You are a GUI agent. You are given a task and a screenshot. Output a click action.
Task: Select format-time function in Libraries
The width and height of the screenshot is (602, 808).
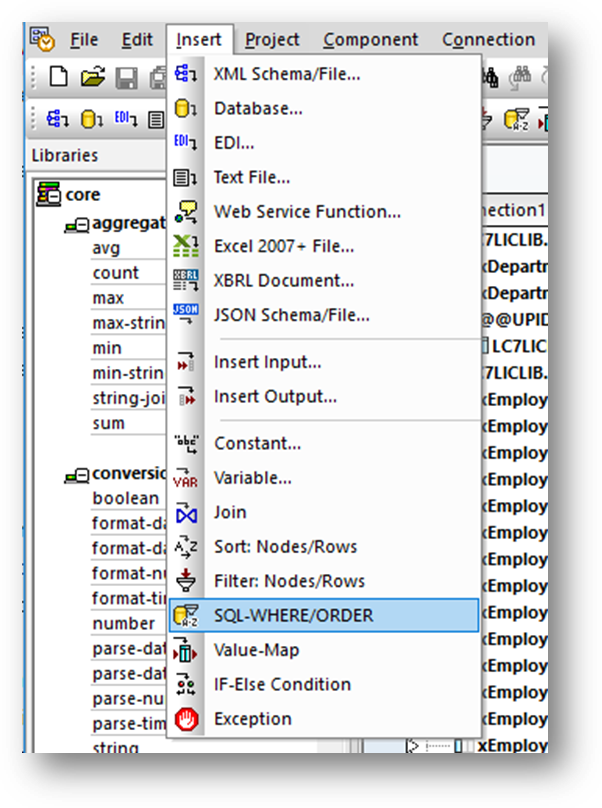(x=129, y=598)
